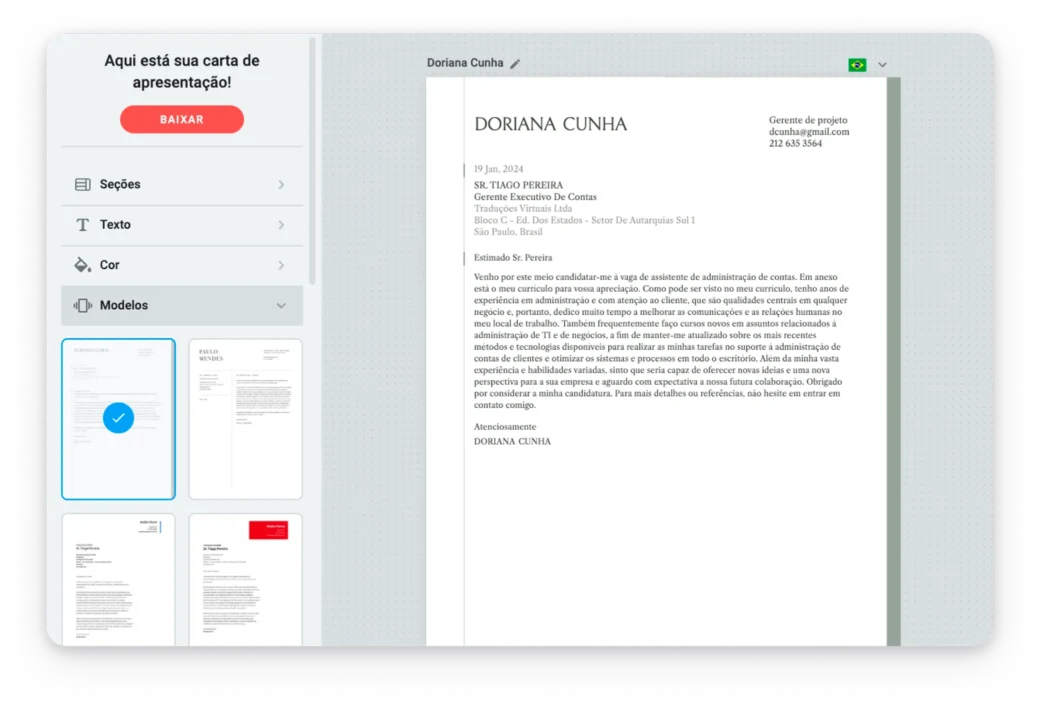
Task: Expand the Texto chevron arrow
Action: tap(281, 225)
